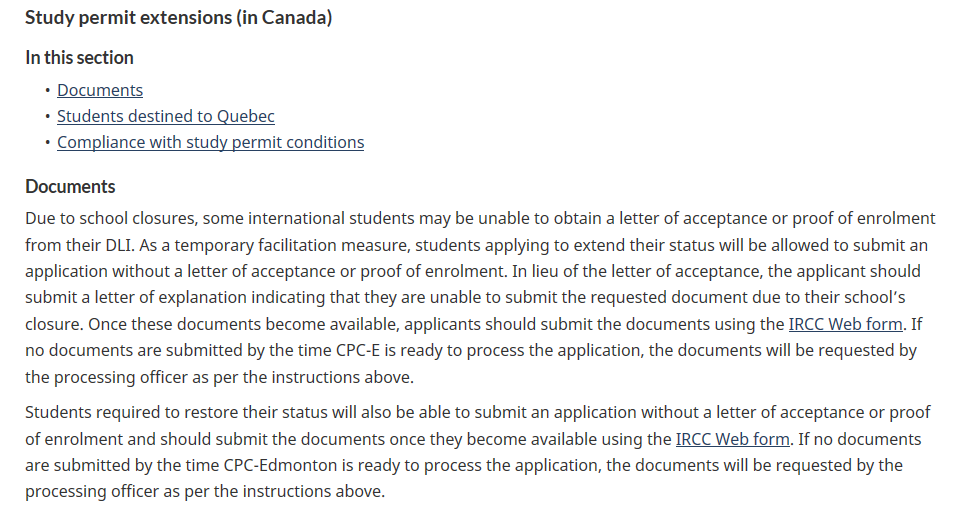Click the Study permit extensions (in Canada) heading
Image resolution: width=954 pixels, height=511 pixels.
[178, 18]
